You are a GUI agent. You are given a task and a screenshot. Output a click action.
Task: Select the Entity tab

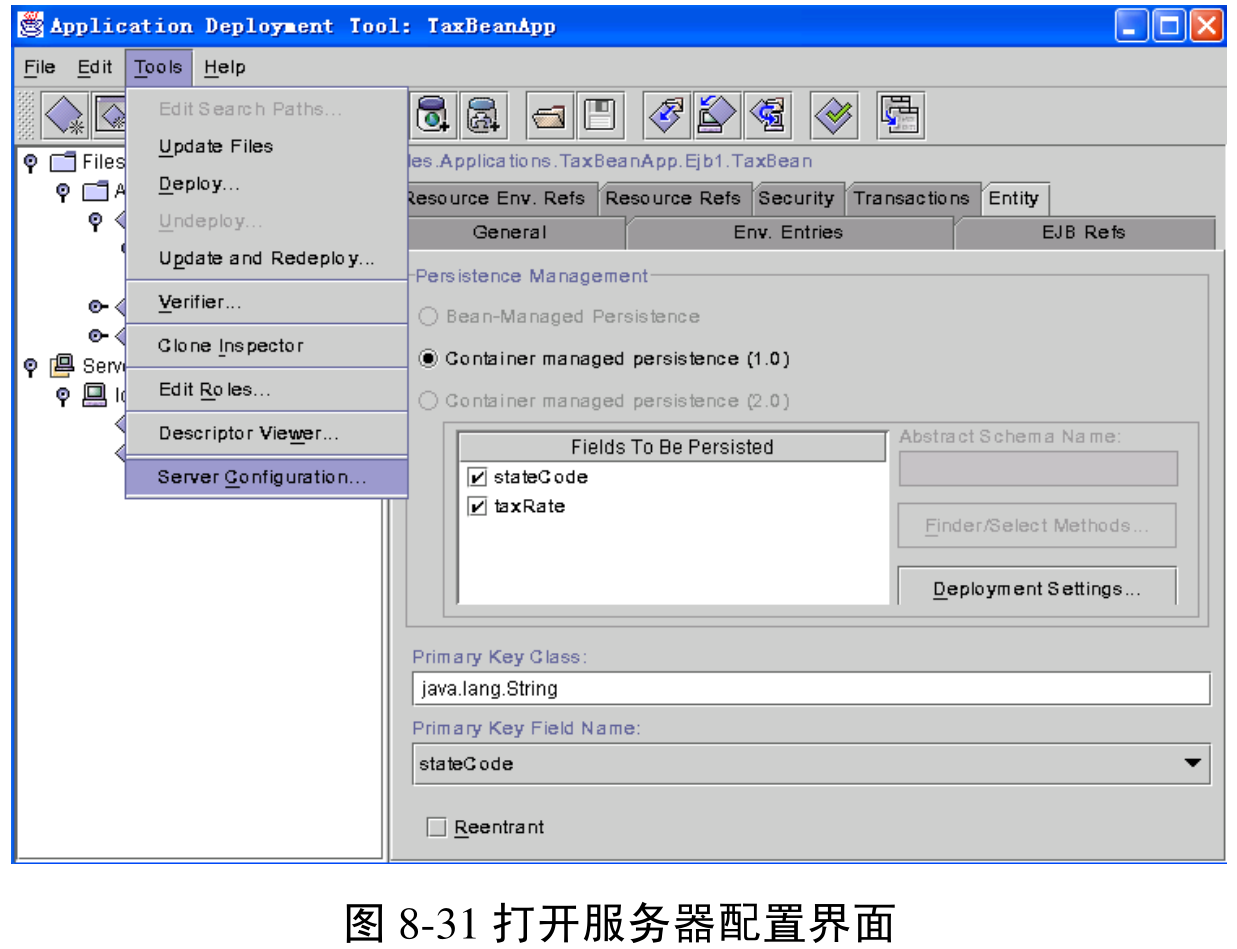tap(1014, 198)
